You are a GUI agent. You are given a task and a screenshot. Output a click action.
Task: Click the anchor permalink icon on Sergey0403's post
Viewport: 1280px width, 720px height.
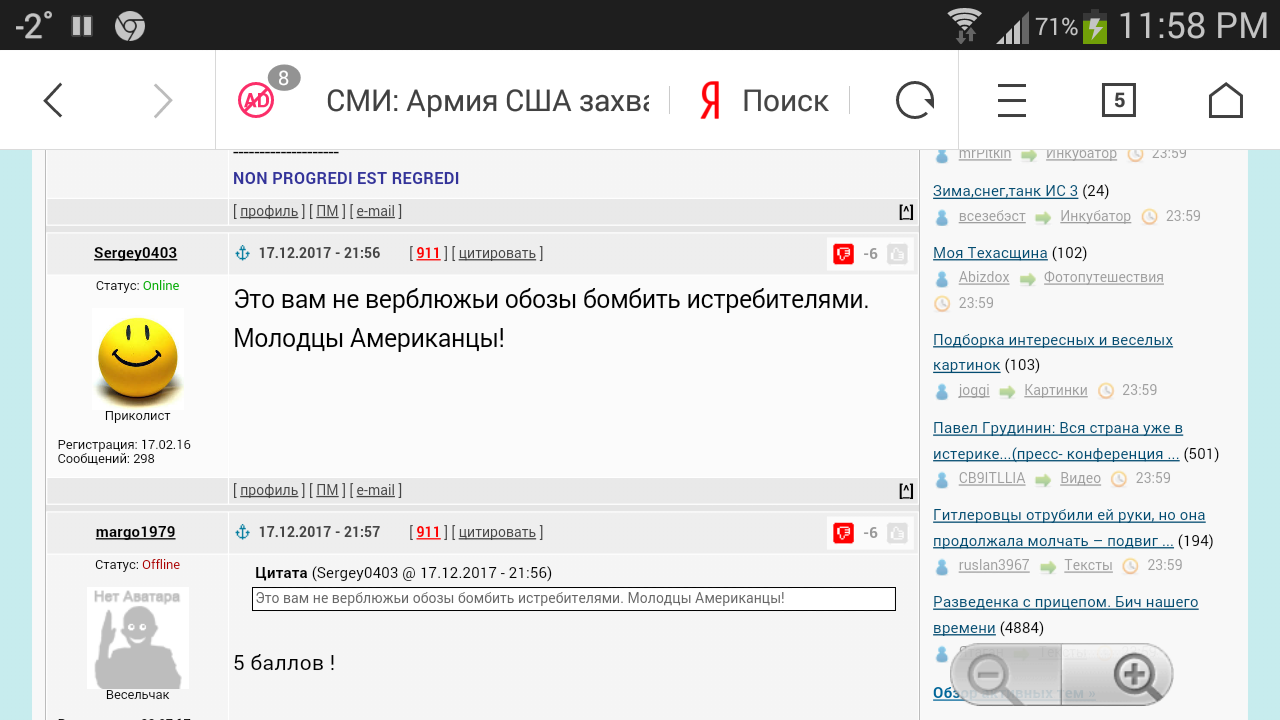point(241,253)
